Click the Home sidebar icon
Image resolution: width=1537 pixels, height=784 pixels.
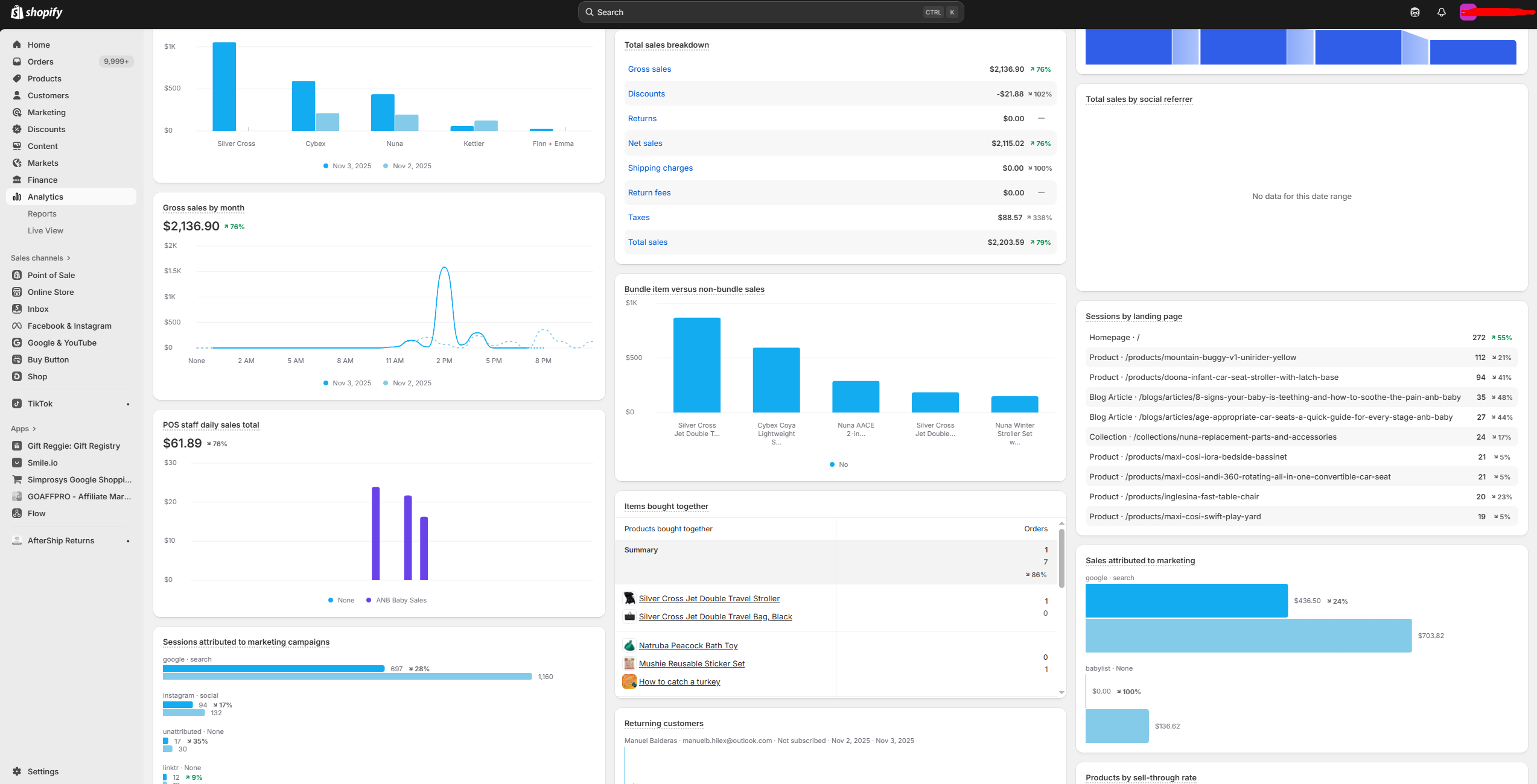pyautogui.click(x=17, y=45)
